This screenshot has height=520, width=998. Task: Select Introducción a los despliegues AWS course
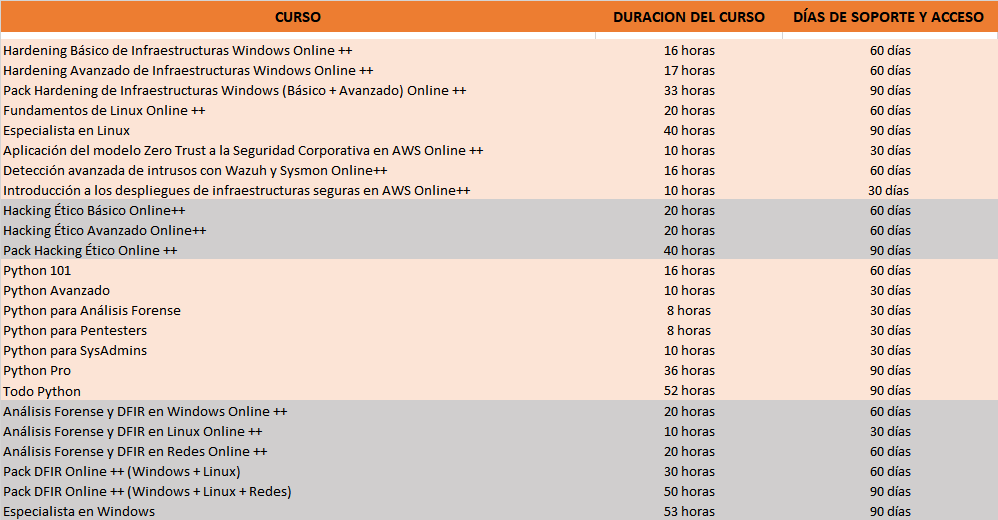pos(236,190)
